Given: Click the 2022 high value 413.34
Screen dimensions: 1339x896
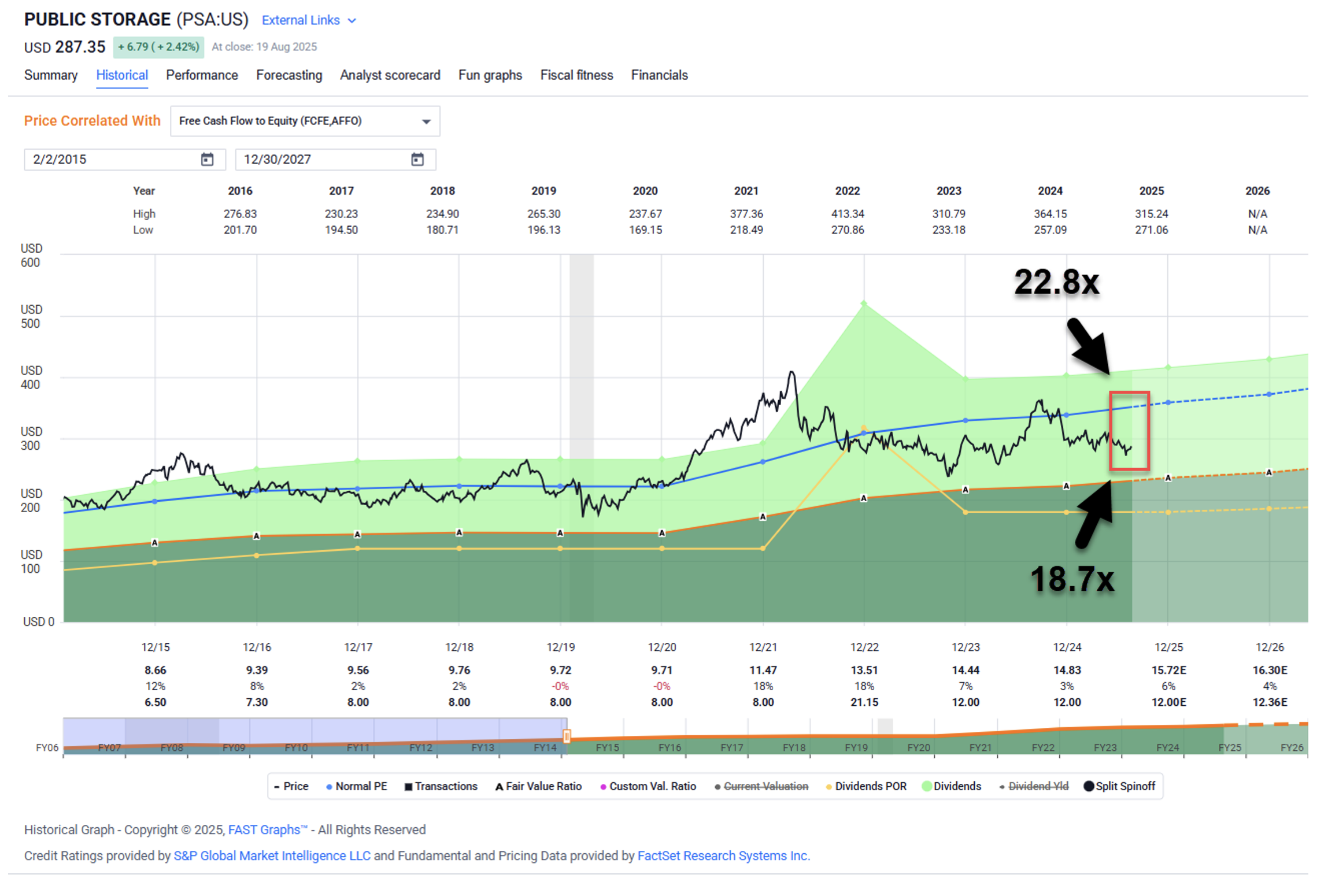Looking at the screenshot, I should pyautogui.click(x=847, y=214).
